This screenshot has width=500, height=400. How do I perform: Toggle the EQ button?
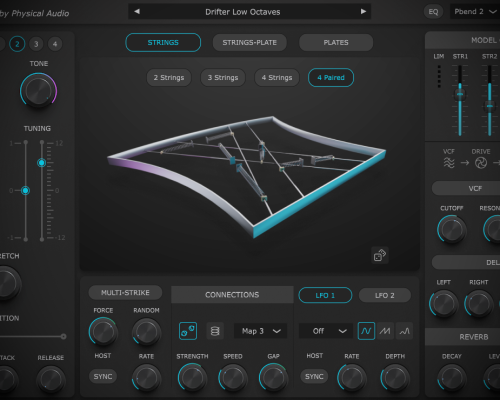pos(433,12)
